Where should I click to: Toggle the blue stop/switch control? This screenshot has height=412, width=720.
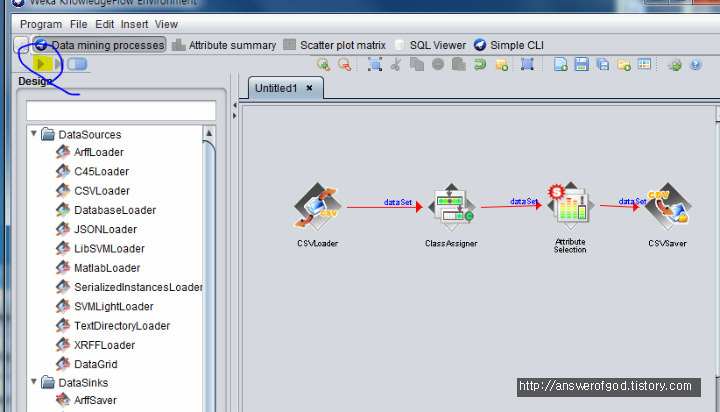pos(77,64)
